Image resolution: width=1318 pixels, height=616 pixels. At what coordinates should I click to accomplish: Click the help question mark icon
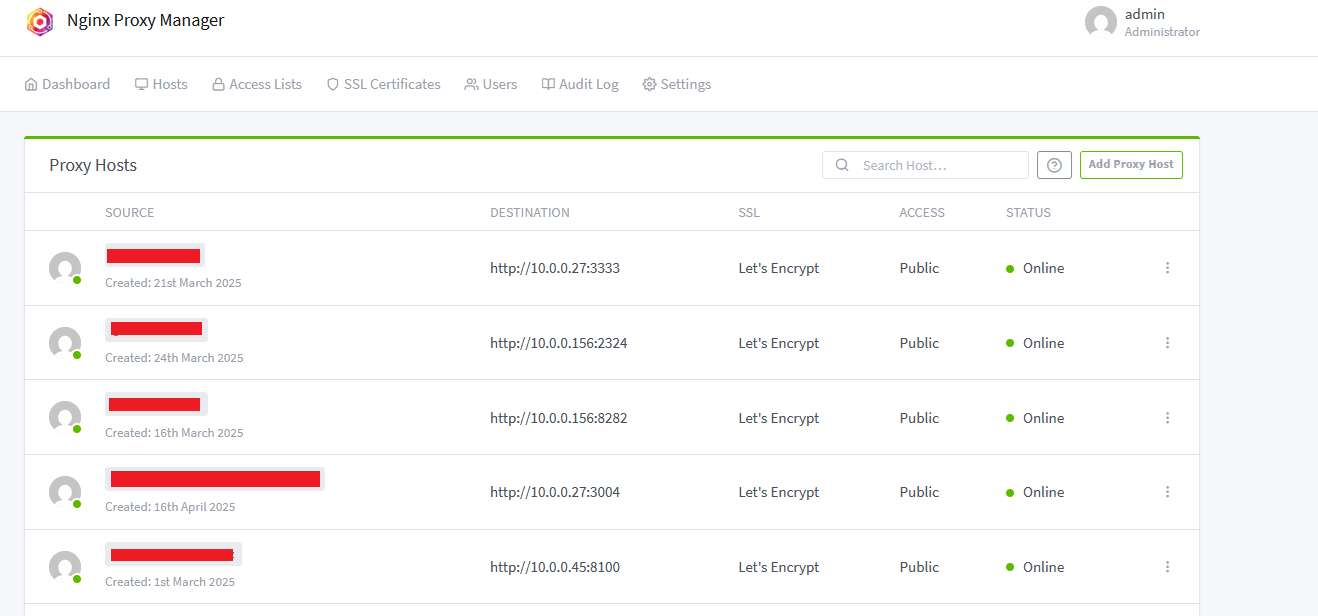click(x=1054, y=165)
